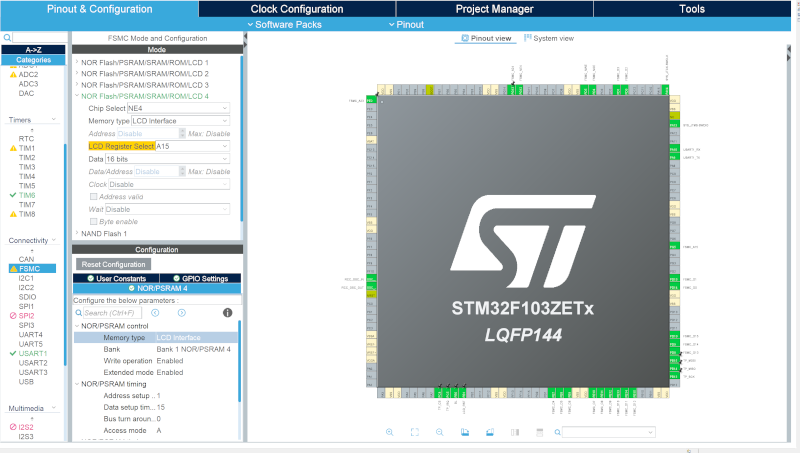The height and width of the screenshot is (453, 800).
Task: Expand NOR Flash/PSRAM/SRAM/ROM/LCD 1
Action: (77, 62)
